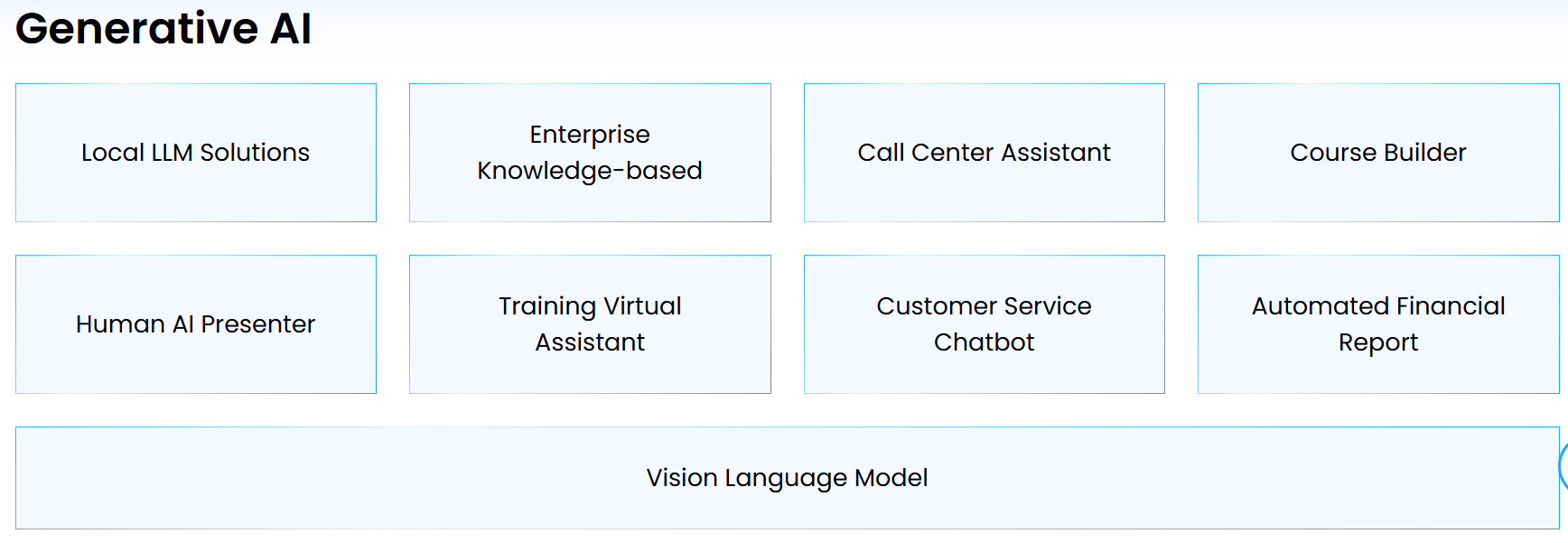View the Automated Financial Report card

(x=1378, y=324)
